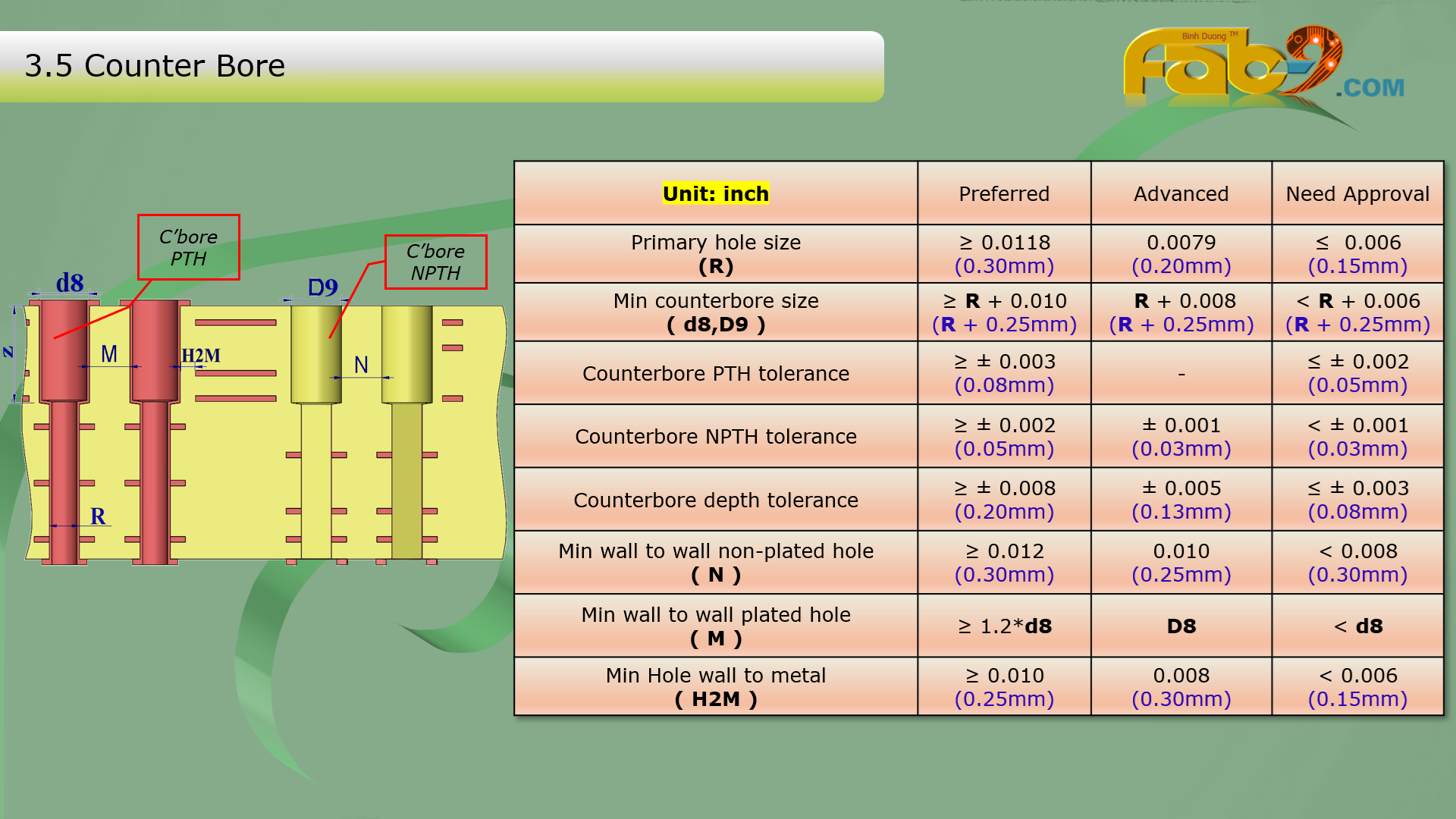Click the N spacing label in diagram

[361, 365]
